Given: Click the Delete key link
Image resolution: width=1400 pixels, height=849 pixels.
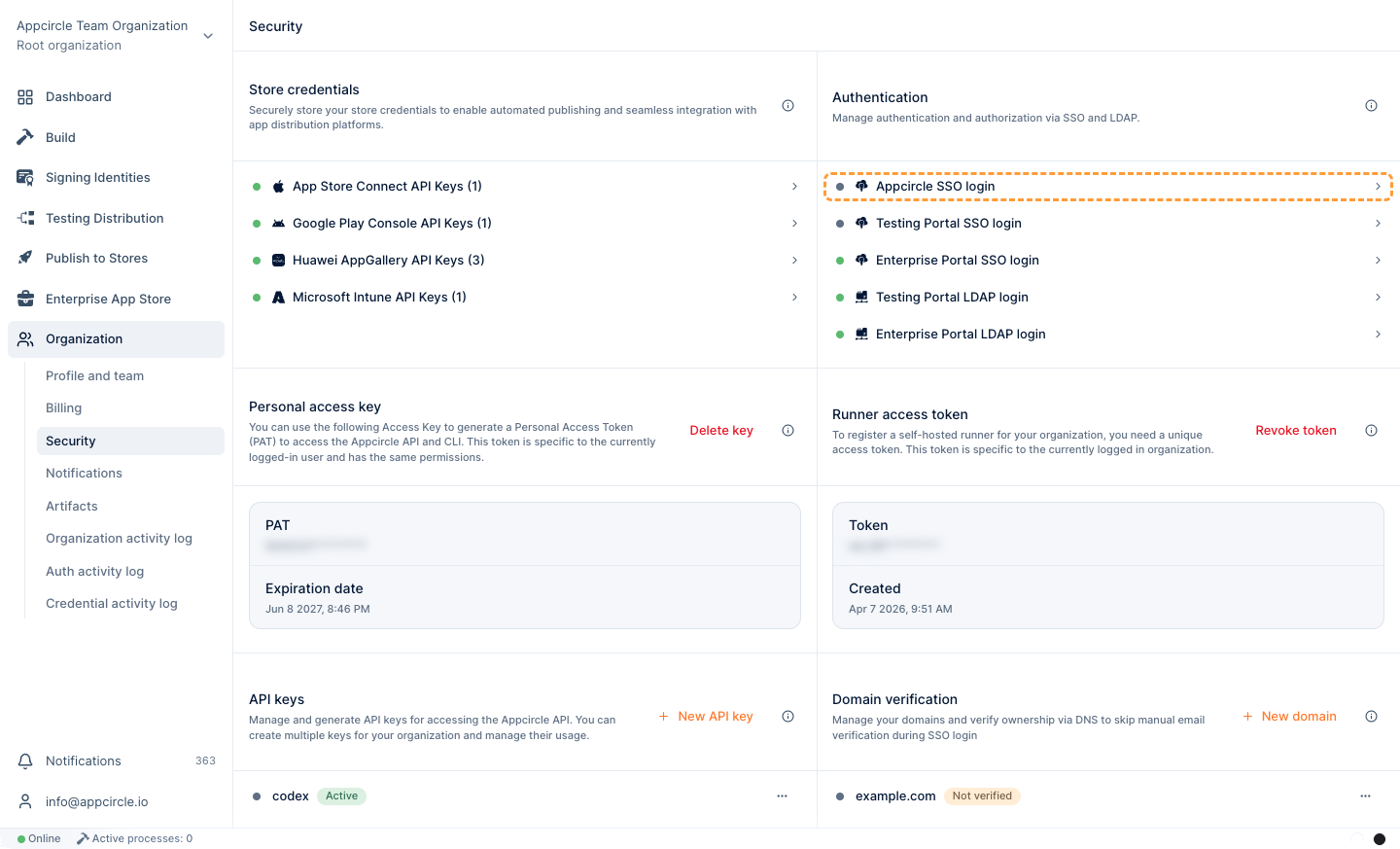Looking at the screenshot, I should click(721, 431).
